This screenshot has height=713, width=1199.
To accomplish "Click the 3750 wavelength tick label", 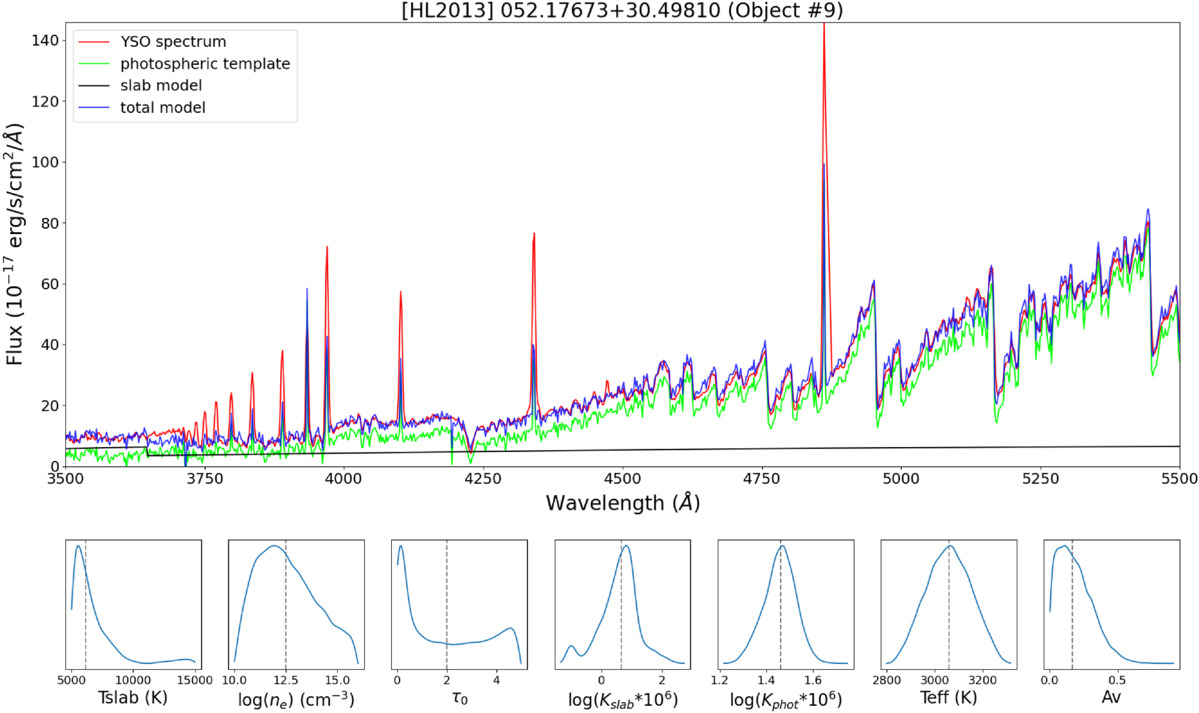I will pyautogui.click(x=205, y=479).
